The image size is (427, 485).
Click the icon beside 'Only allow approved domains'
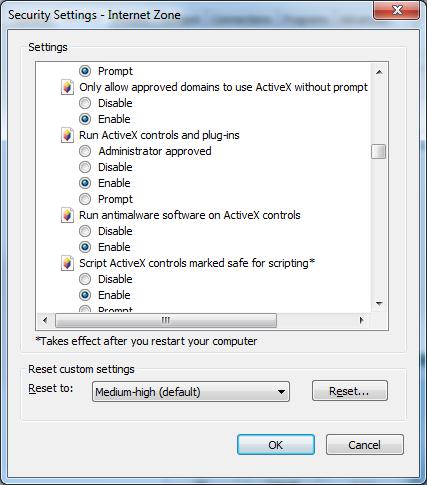tap(67, 87)
